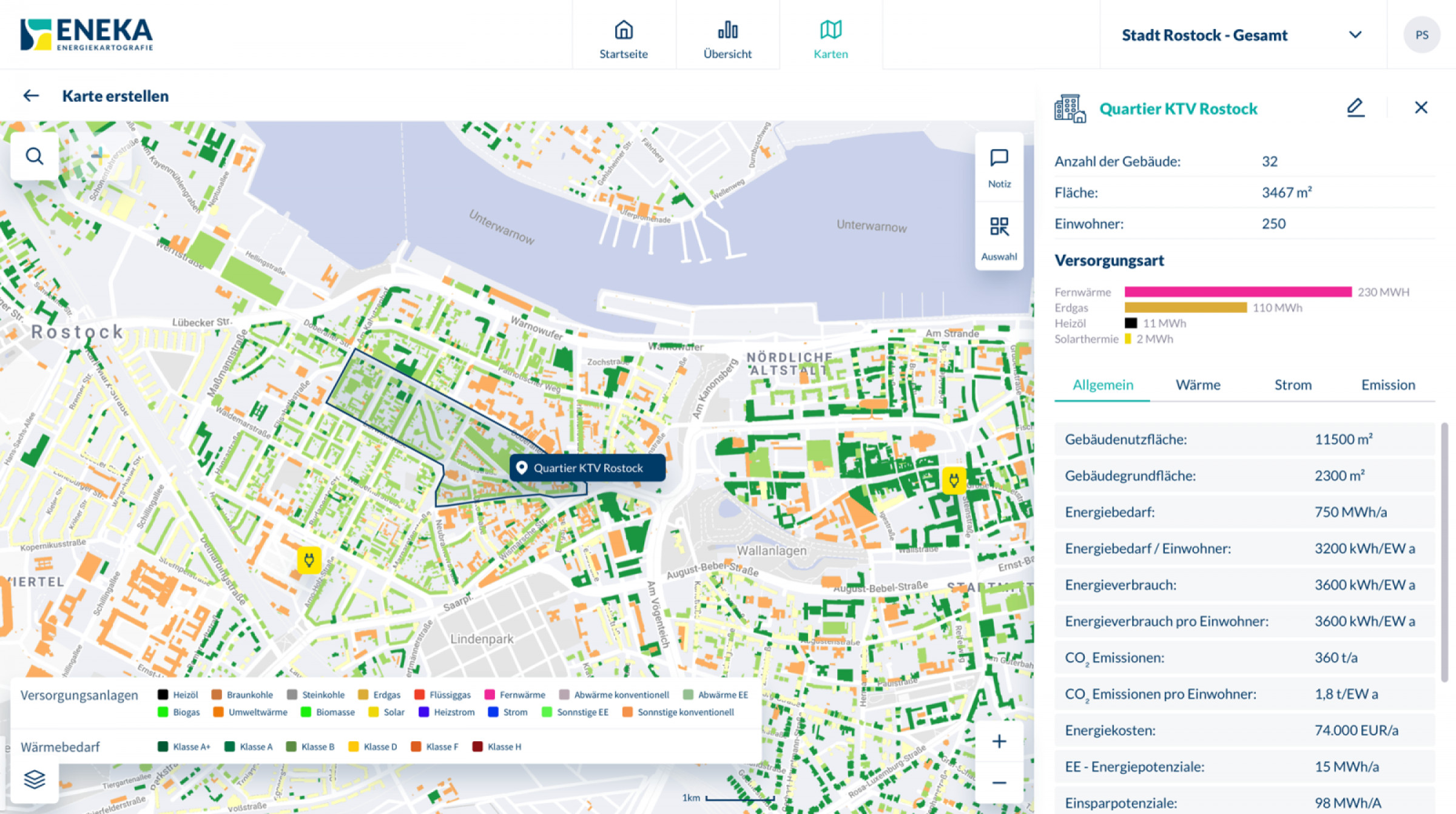Open the PS user avatar menu
1456x814 pixels.
pos(1421,35)
